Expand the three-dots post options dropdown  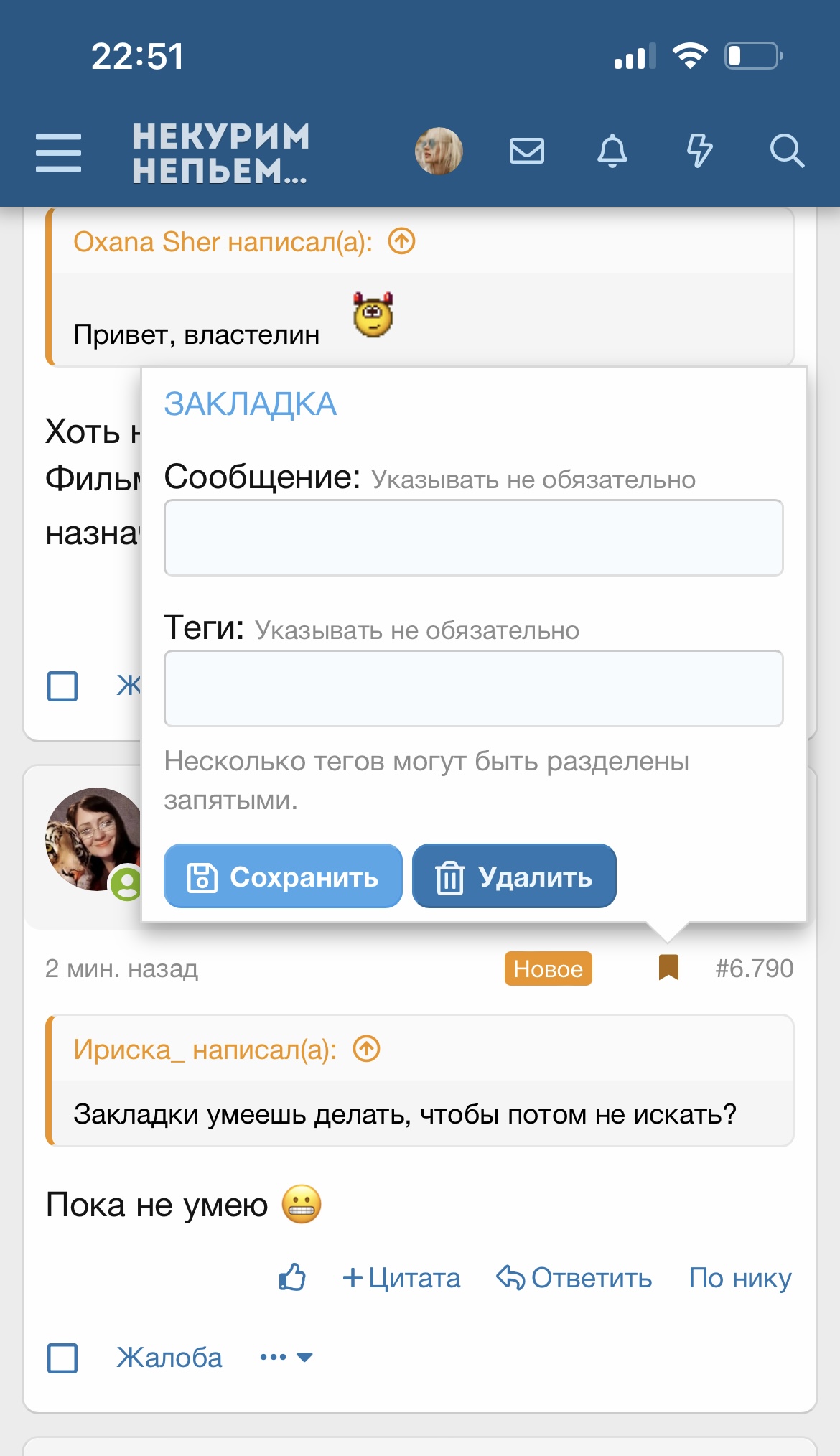click(286, 1357)
